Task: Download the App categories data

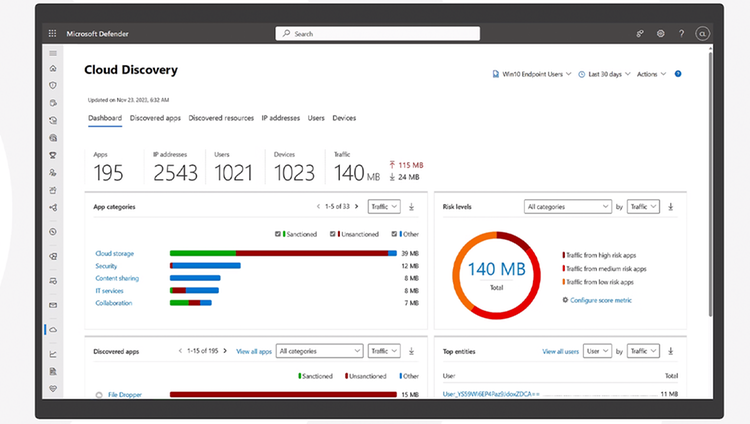Action: pos(411,207)
